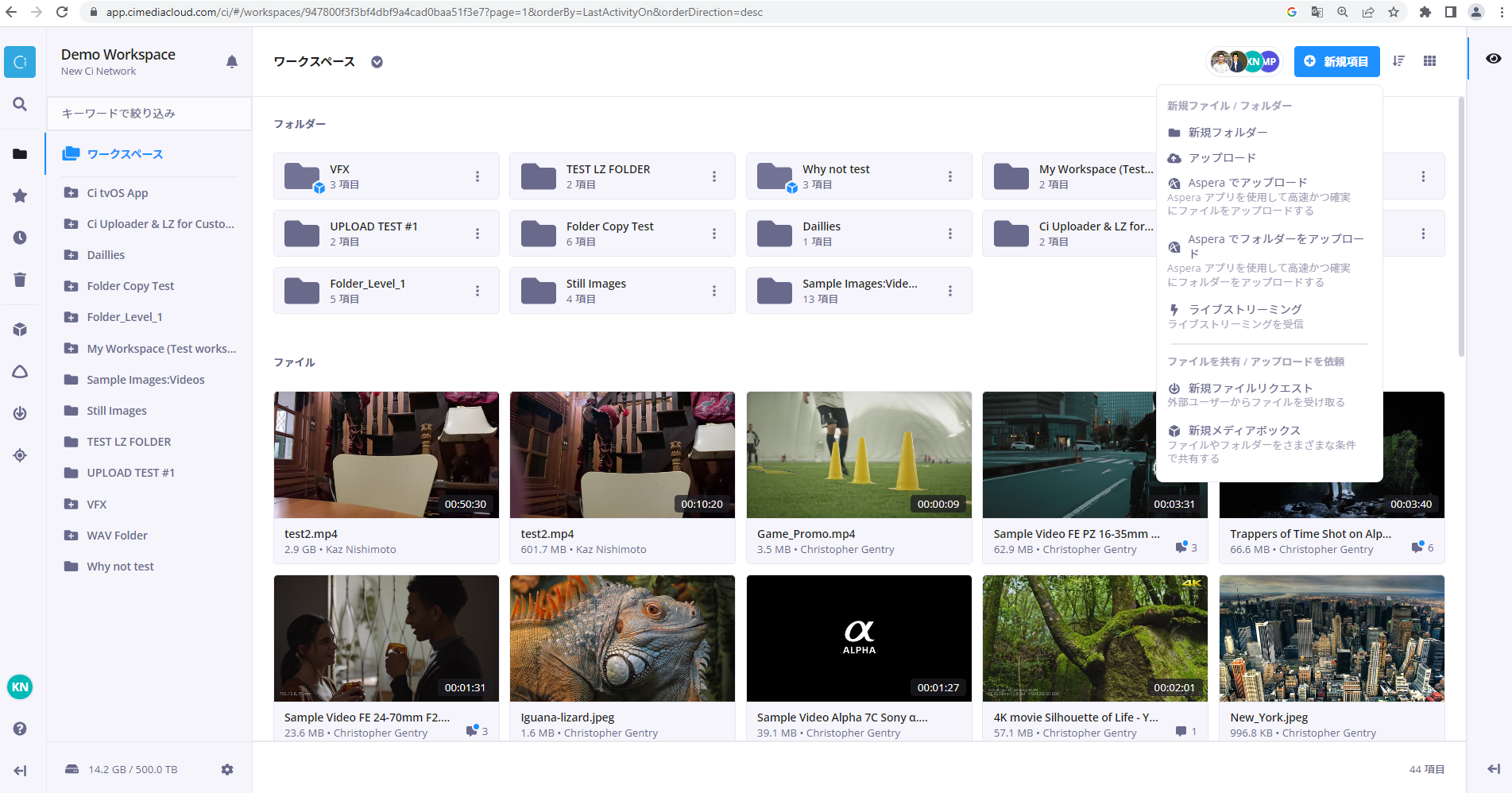Image resolution: width=1512 pixels, height=793 pixels.
Task: Open options menu for VFX folder
Action: [x=477, y=176]
